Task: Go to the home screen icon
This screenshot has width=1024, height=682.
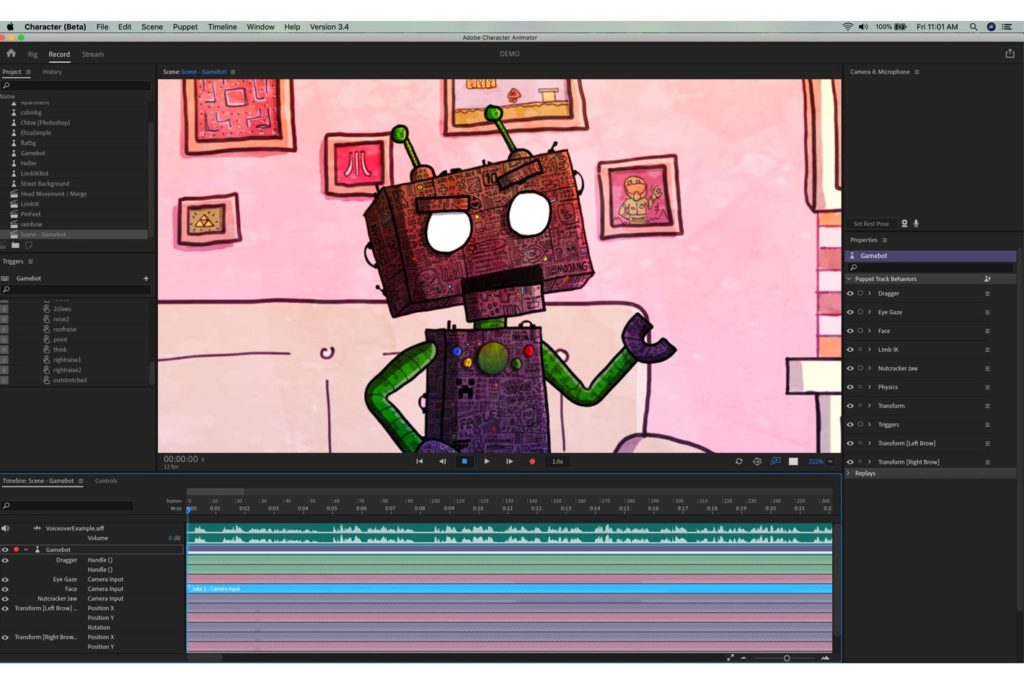Action: (11, 54)
